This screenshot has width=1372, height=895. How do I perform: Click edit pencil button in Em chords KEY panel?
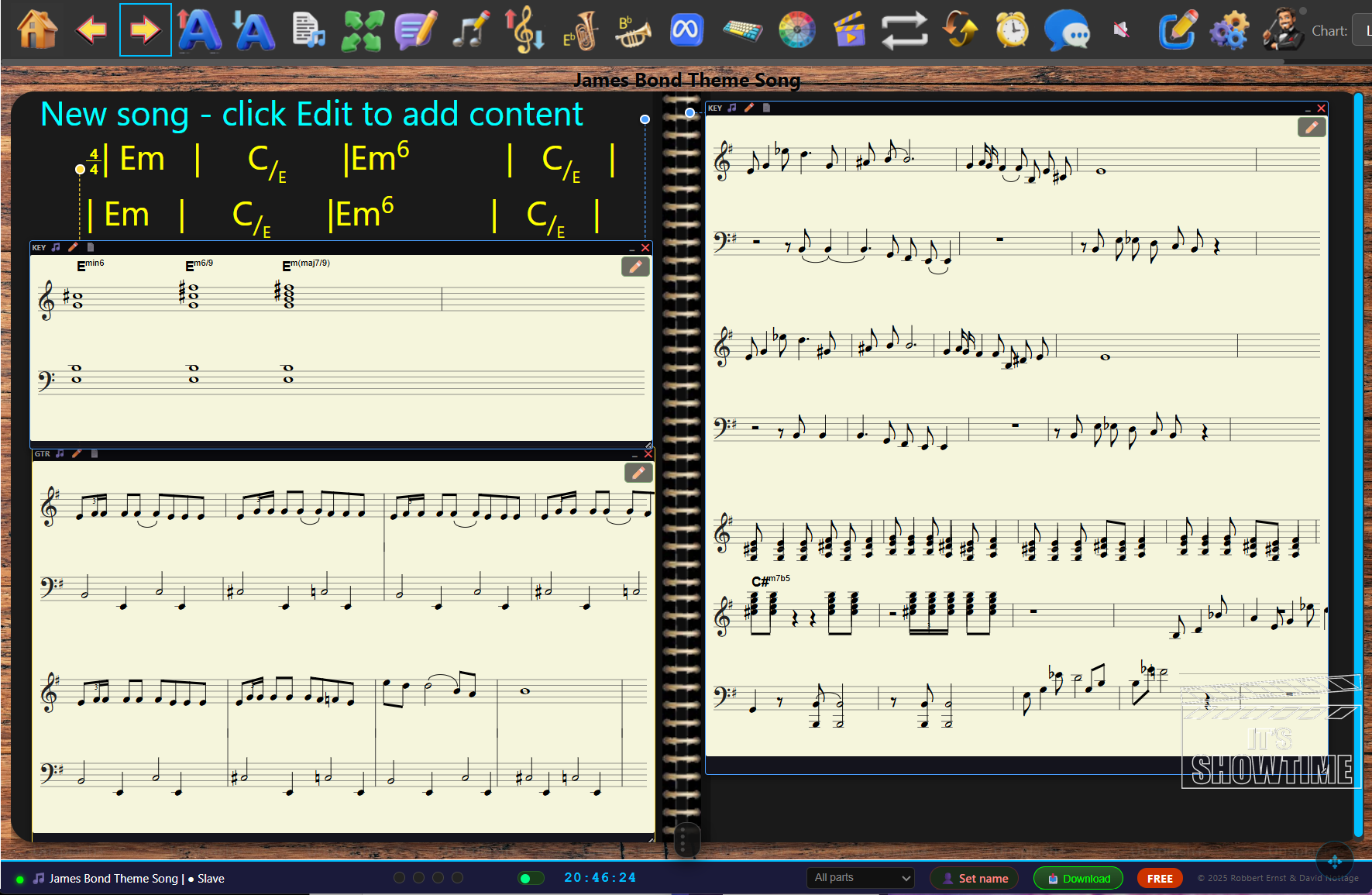(635, 267)
